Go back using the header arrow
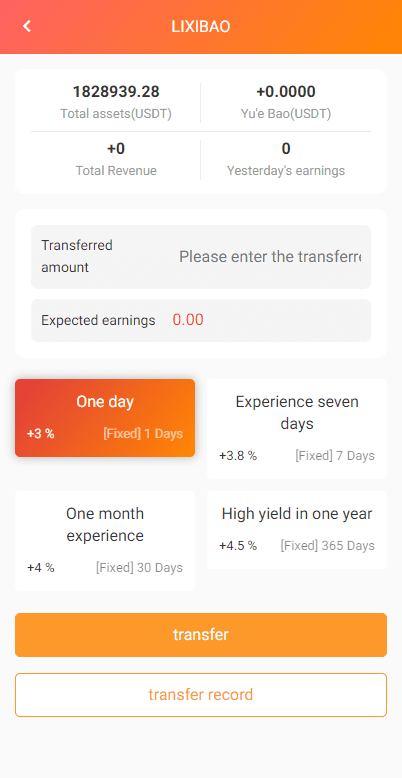 pos(27,26)
